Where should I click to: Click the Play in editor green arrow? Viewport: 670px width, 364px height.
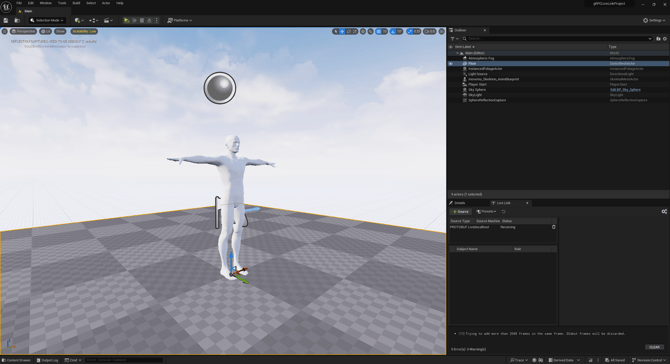[126, 21]
